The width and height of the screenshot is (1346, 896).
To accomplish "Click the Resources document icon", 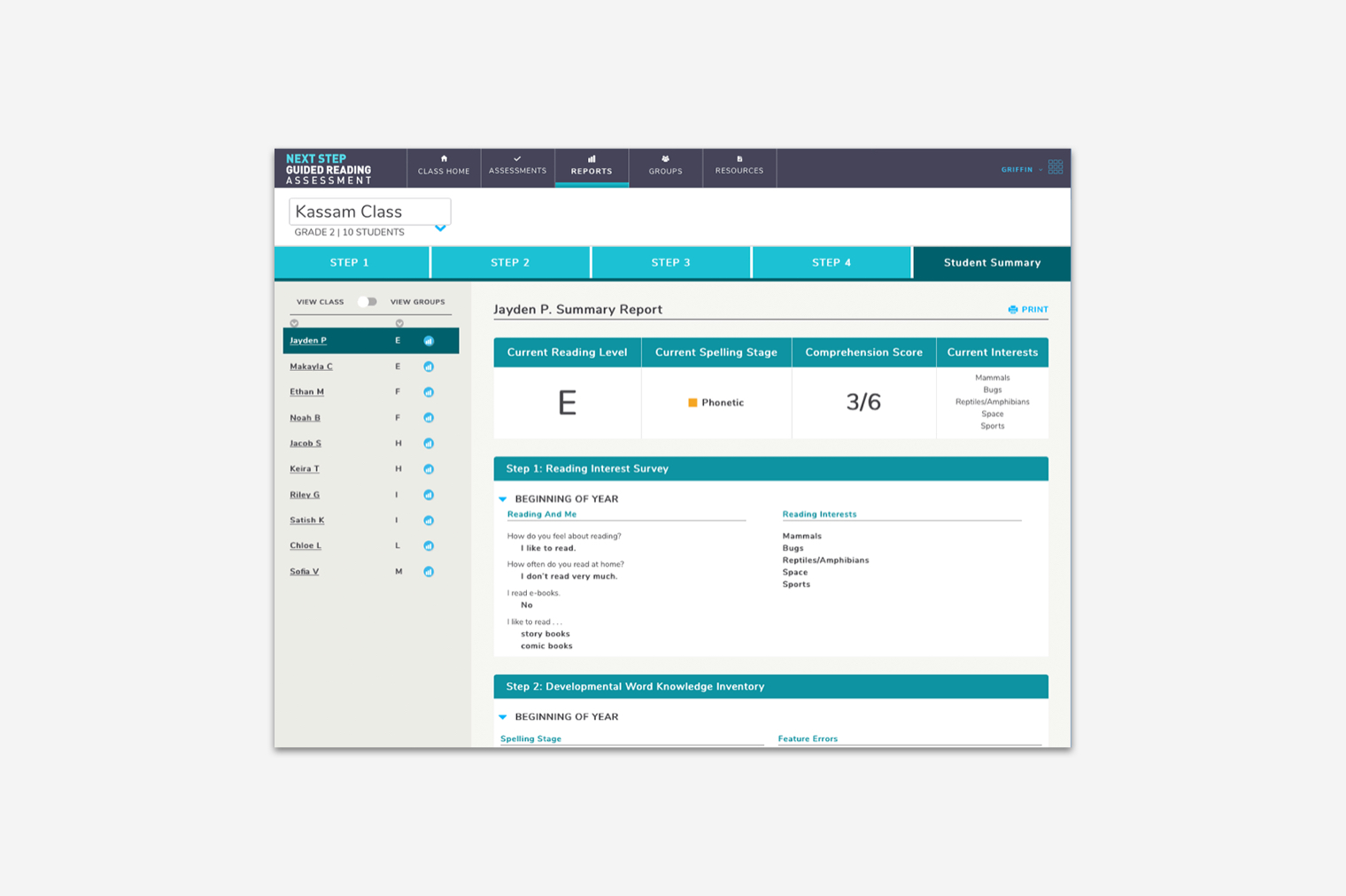I will point(739,159).
